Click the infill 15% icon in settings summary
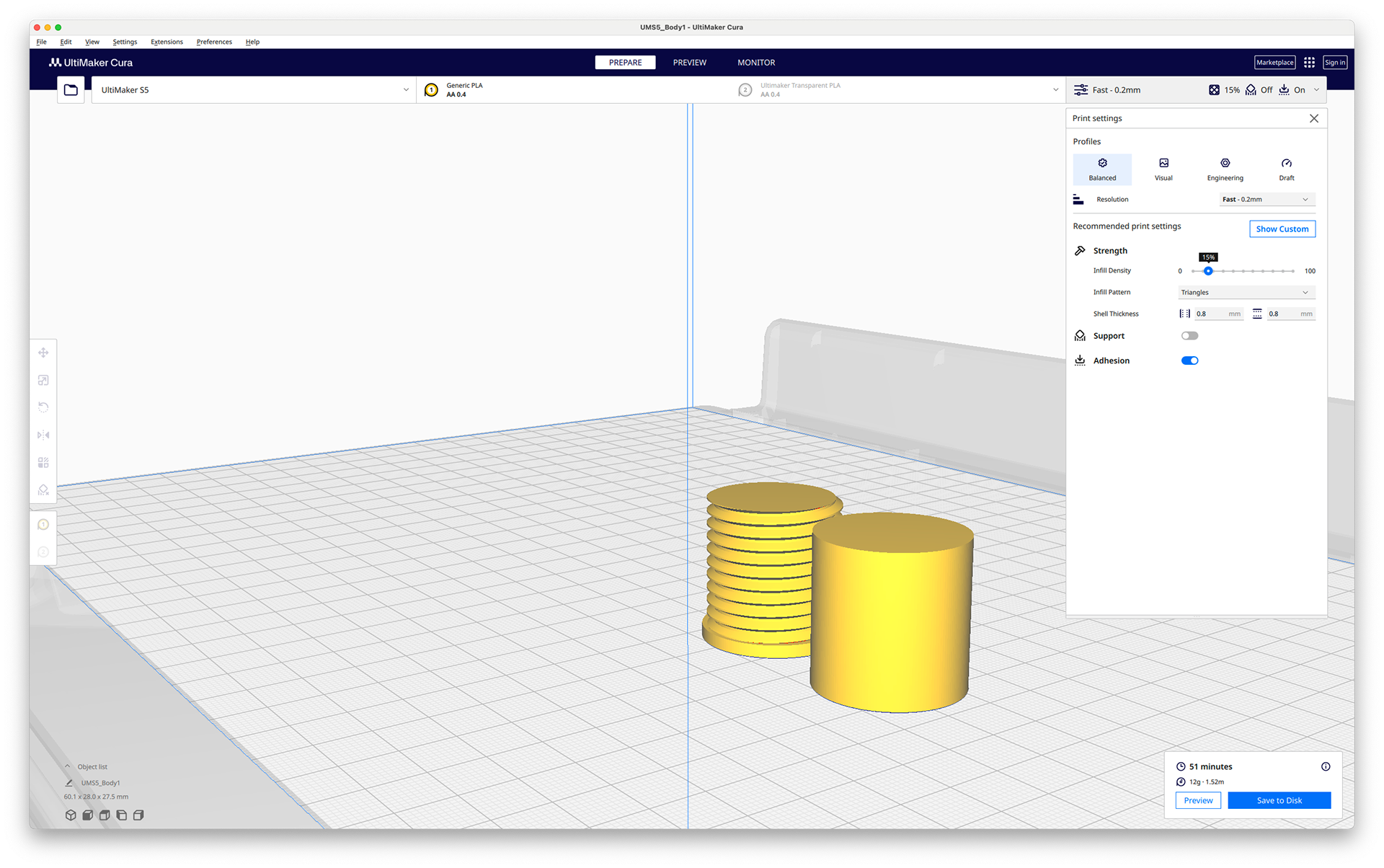This screenshot has width=1384, height=868. point(1215,90)
